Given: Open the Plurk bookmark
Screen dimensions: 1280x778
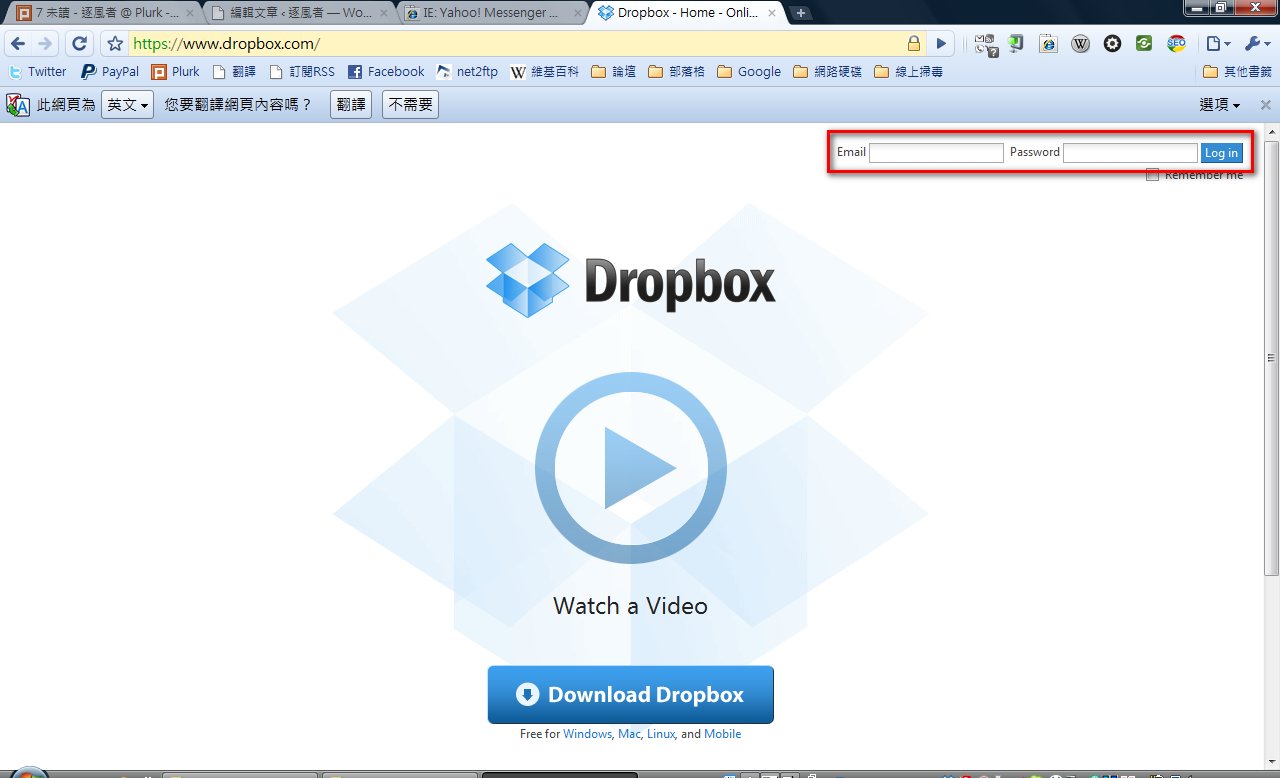Looking at the screenshot, I should (175, 72).
